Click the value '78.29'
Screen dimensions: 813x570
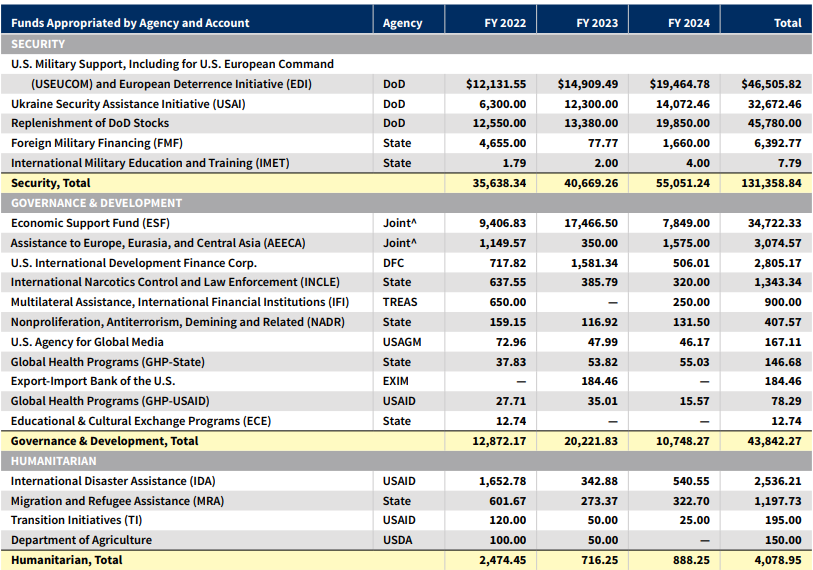coord(786,401)
